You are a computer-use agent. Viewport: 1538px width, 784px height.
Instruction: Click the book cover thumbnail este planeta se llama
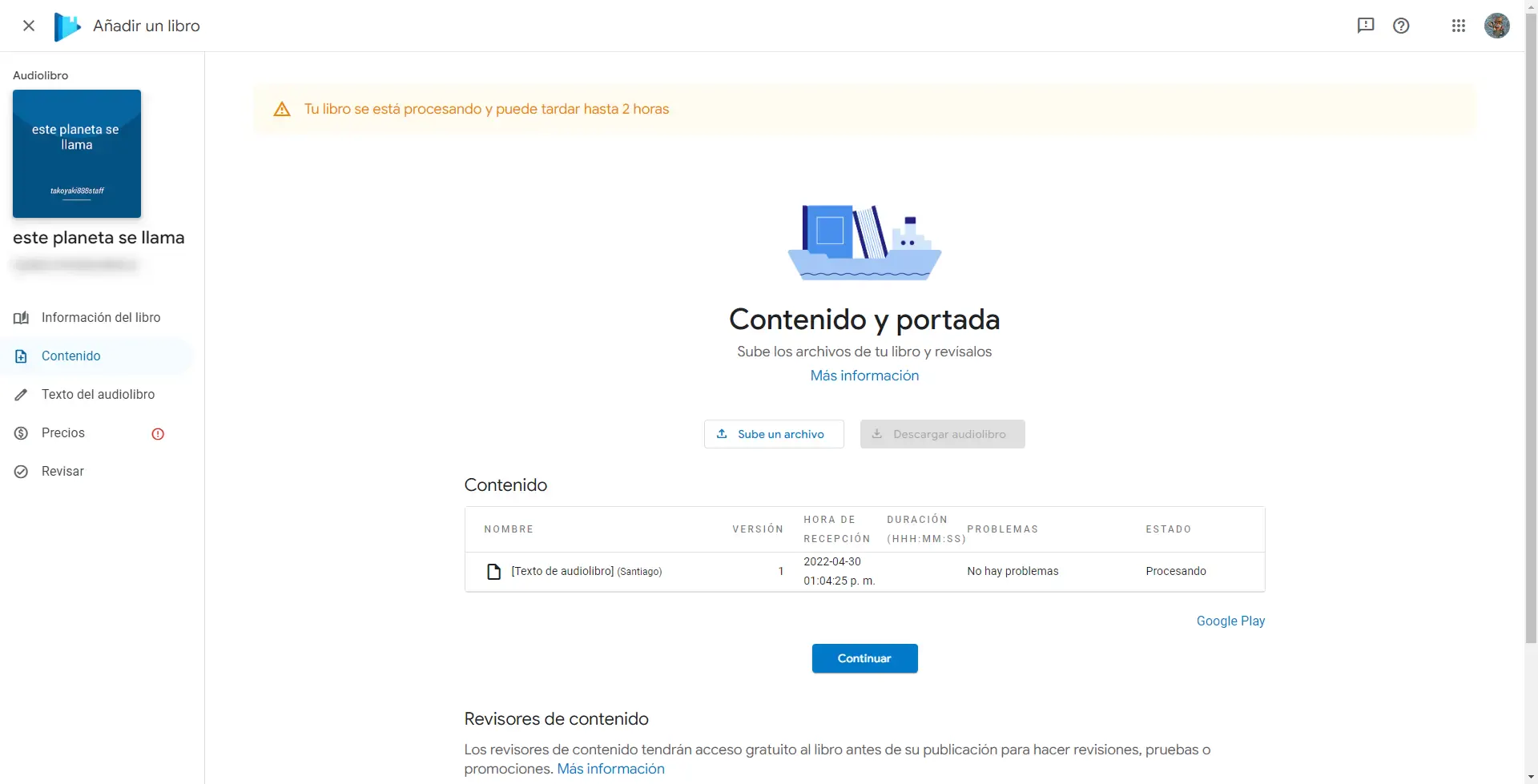76,154
